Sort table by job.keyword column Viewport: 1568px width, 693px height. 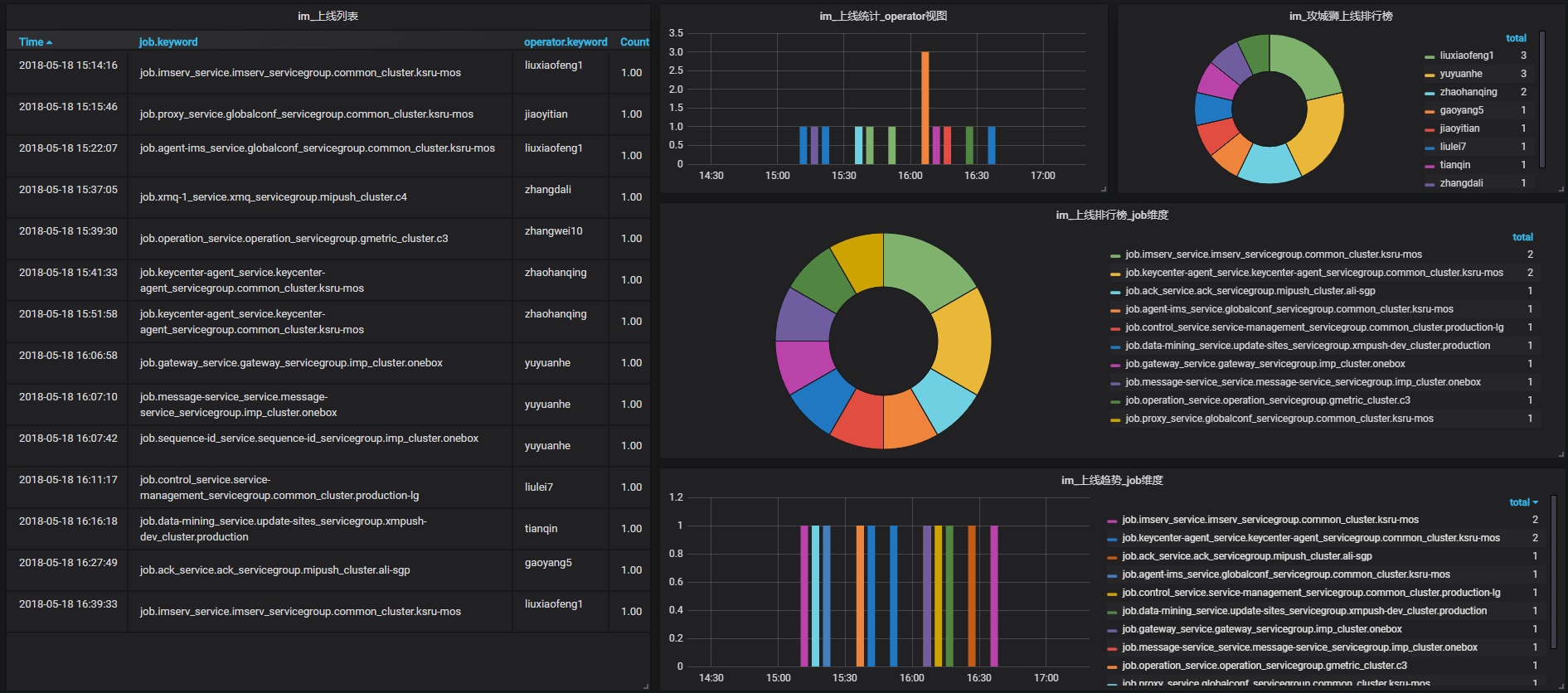pyautogui.click(x=168, y=41)
